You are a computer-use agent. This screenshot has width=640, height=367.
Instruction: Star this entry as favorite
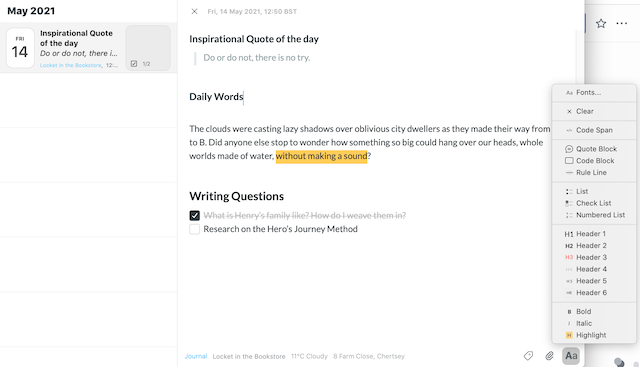click(600, 24)
